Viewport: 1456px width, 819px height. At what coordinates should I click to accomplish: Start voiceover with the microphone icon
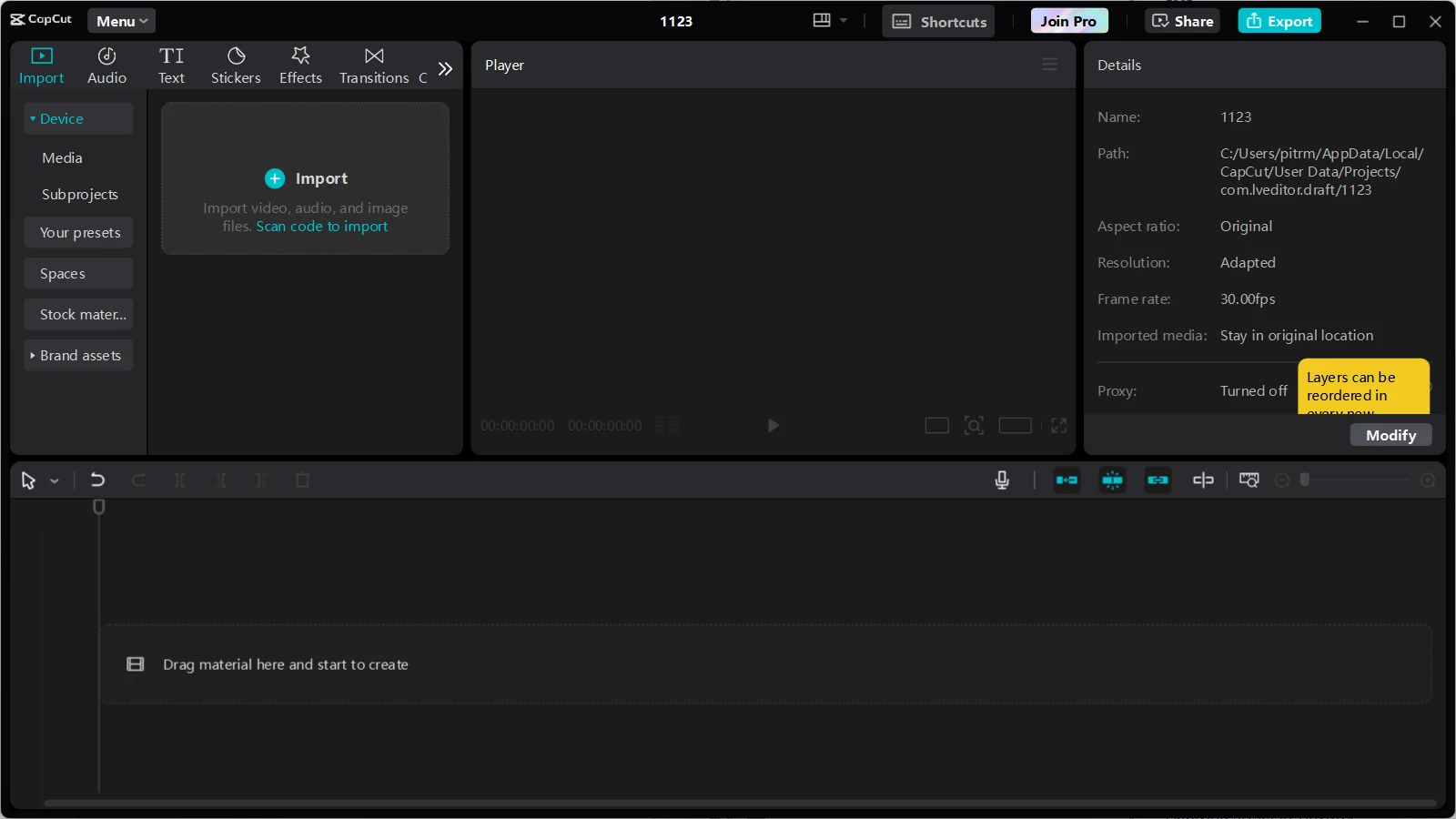[1002, 480]
